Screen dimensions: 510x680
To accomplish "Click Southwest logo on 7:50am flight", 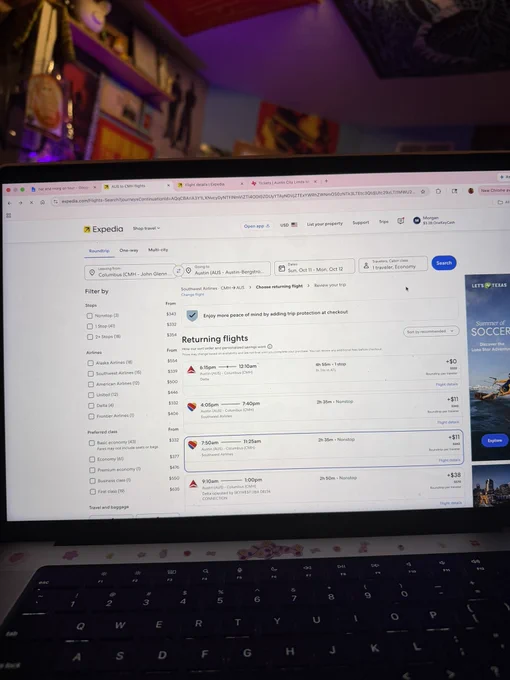I will pyautogui.click(x=193, y=445).
